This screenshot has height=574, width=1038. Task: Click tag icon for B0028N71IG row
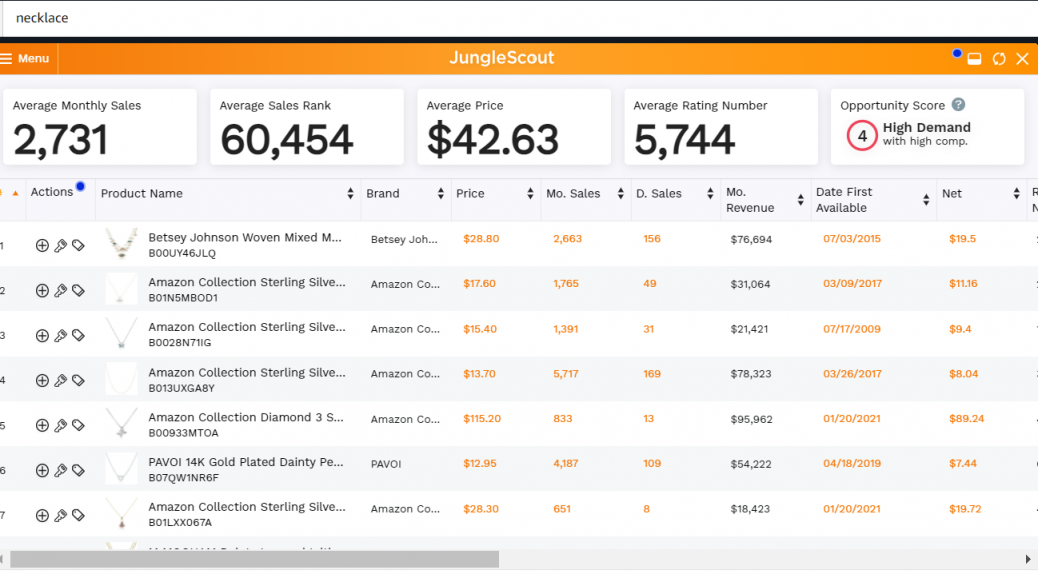pos(78,336)
